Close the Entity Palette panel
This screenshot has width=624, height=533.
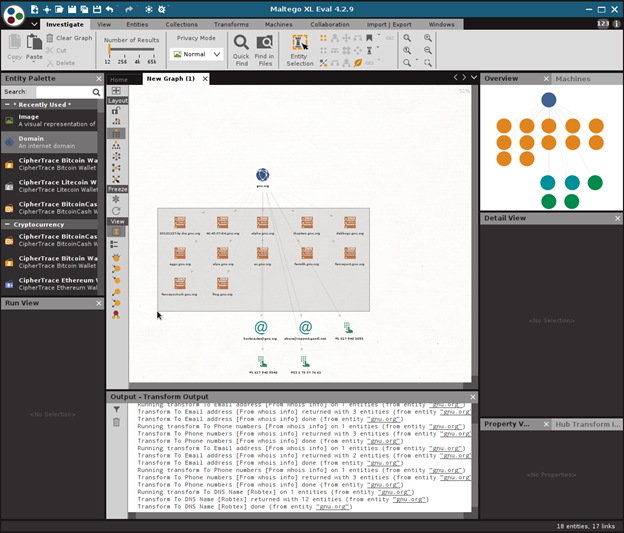click(99, 78)
